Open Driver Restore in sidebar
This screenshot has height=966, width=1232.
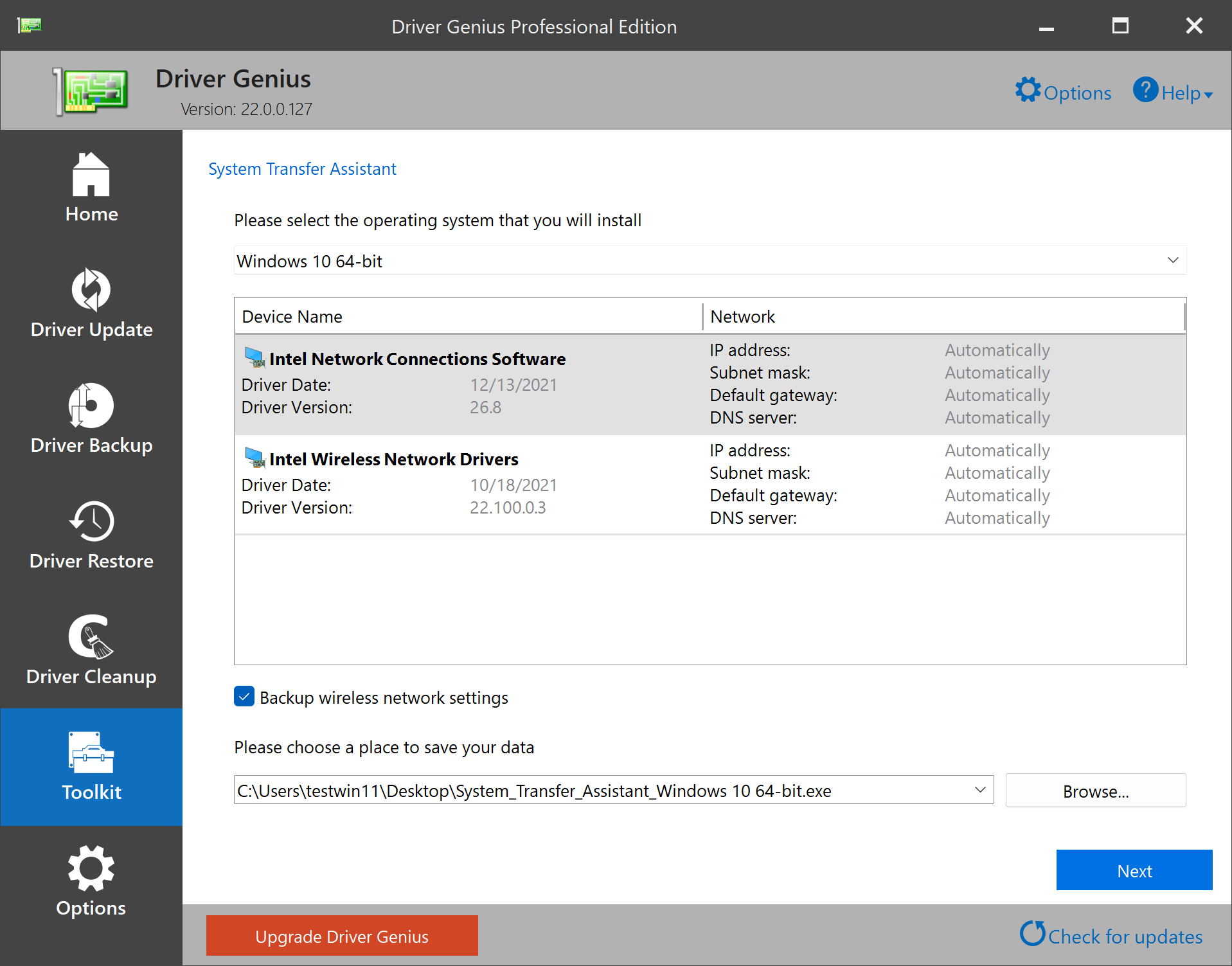click(91, 535)
